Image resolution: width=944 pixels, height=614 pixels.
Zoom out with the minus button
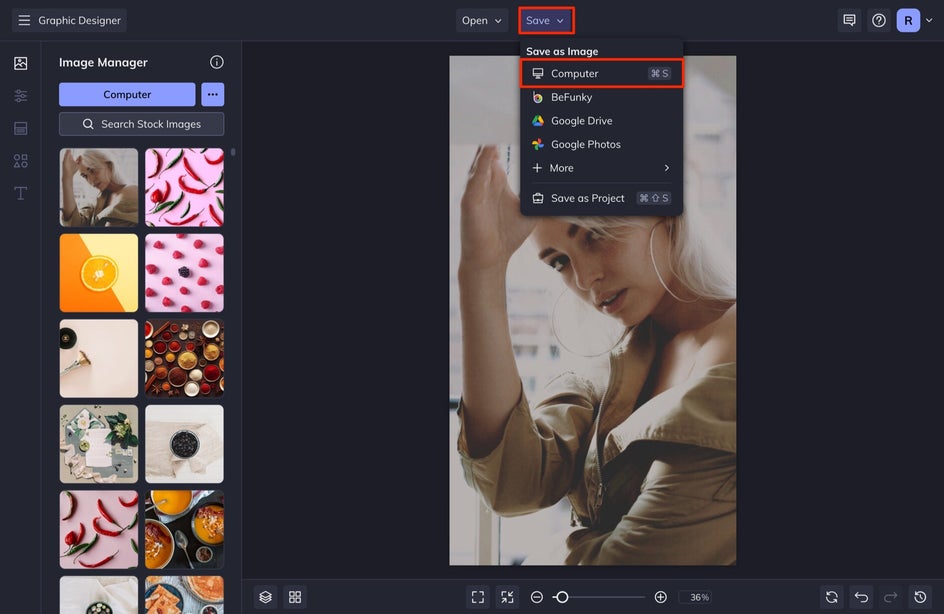pos(536,597)
